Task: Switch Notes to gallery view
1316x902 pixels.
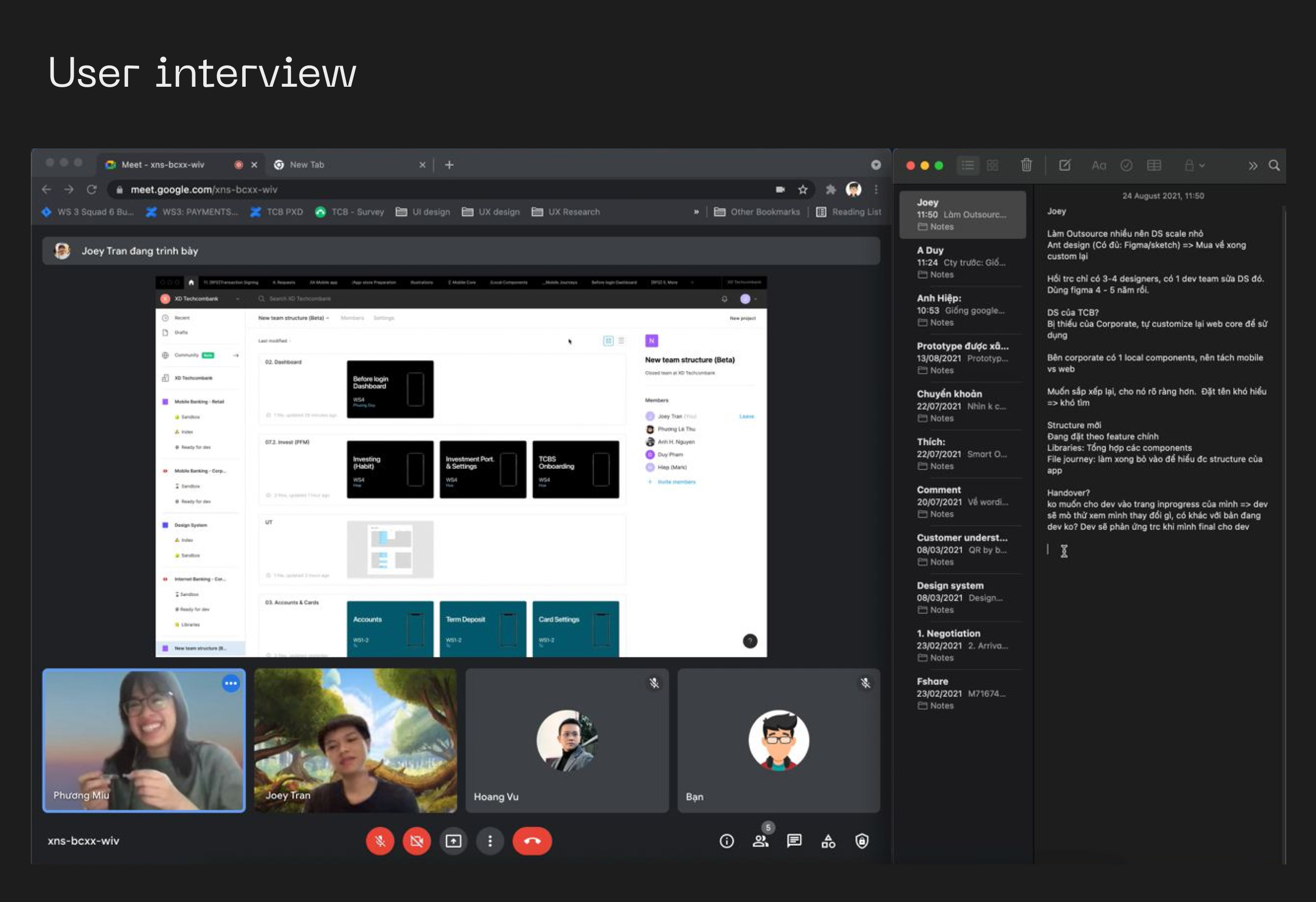Action: click(x=992, y=165)
